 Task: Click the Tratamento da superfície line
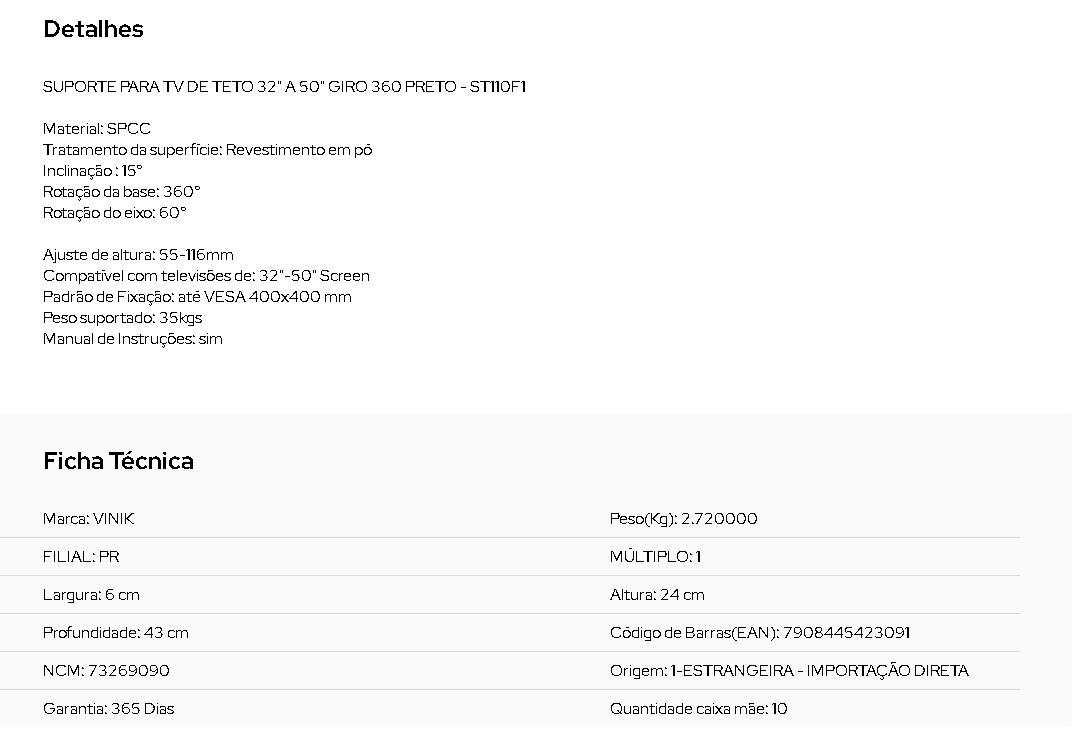pos(207,150)
